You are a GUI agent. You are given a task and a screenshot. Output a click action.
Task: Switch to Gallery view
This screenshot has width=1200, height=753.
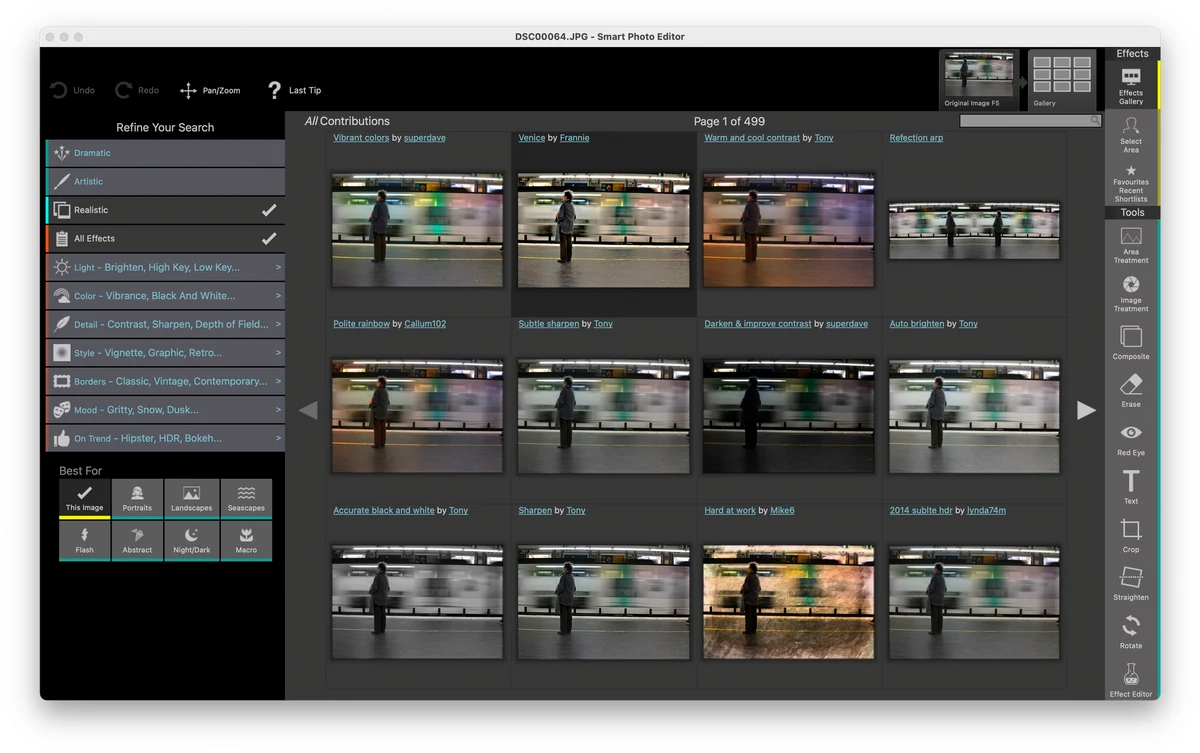click(1062, 79)
